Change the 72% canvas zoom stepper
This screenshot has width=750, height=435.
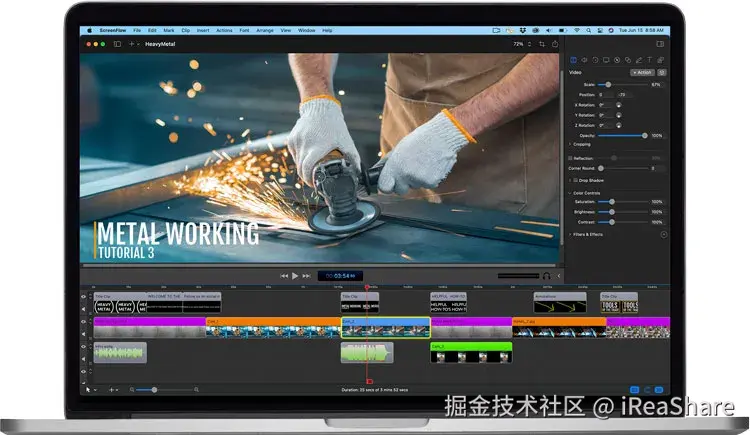[529, 44]
